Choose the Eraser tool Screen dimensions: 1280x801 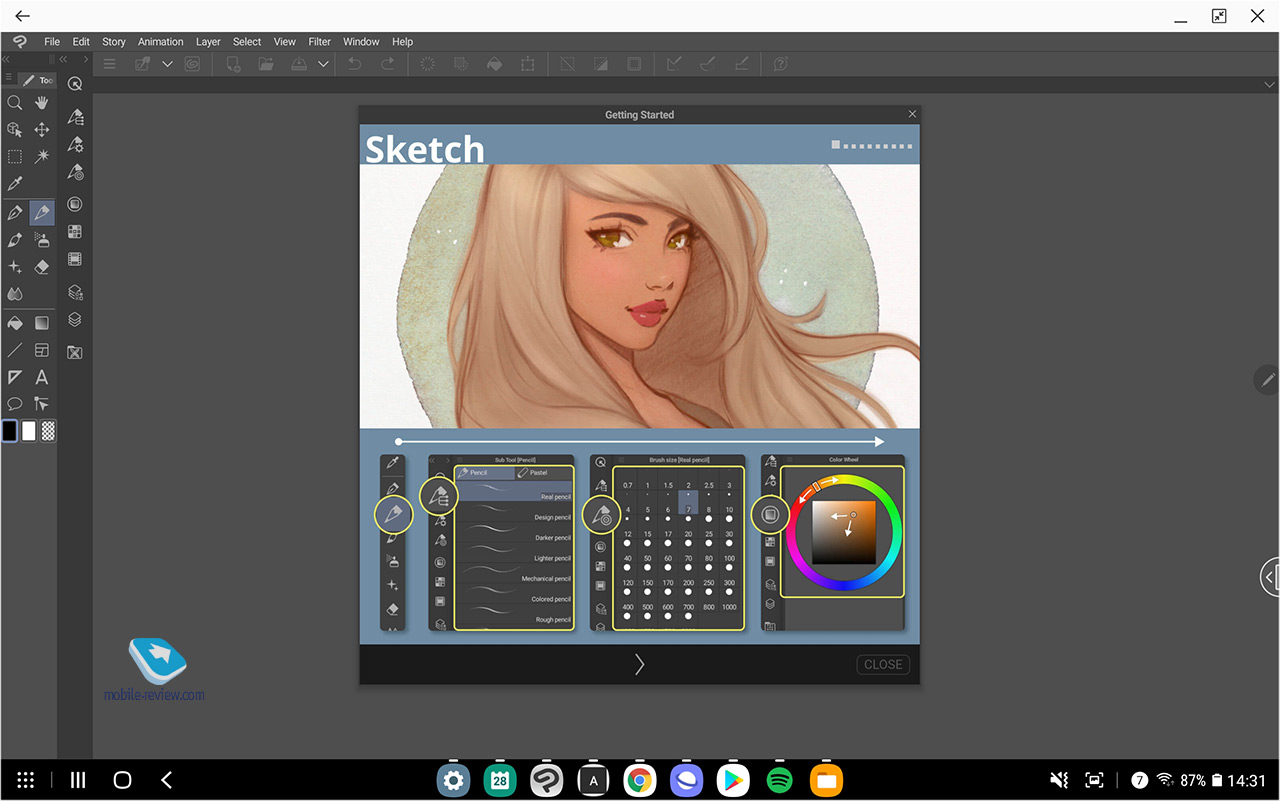pos(42,267)
